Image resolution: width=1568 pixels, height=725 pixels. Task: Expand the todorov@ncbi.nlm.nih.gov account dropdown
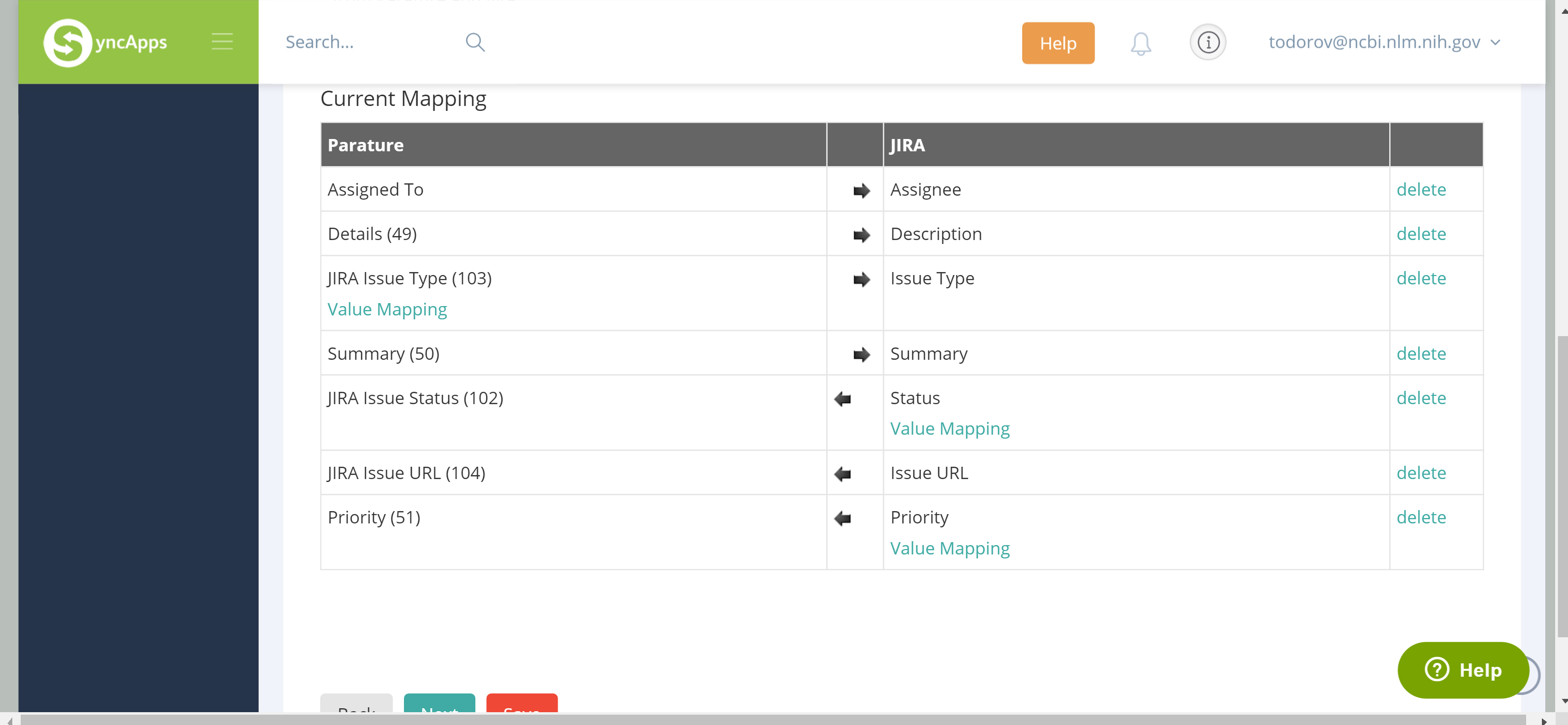[1384, 42]
